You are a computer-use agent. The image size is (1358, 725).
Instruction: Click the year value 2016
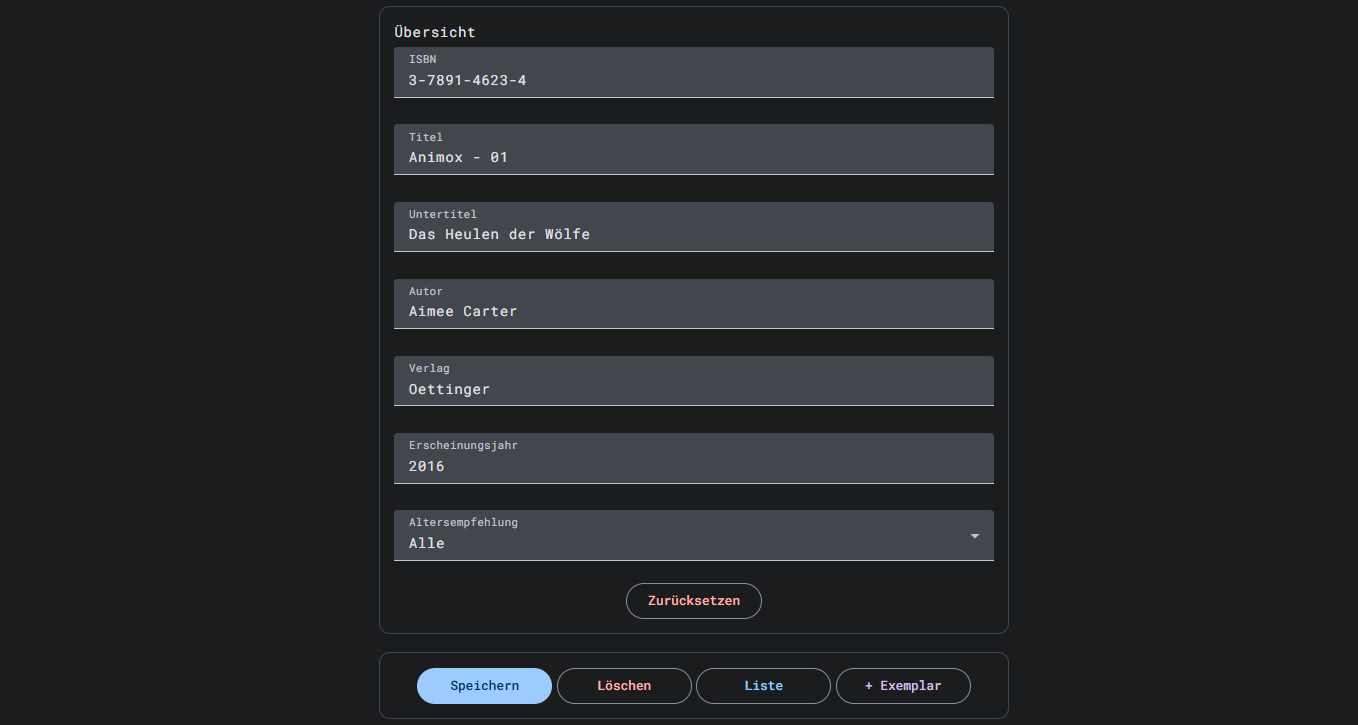click(426, 466)
